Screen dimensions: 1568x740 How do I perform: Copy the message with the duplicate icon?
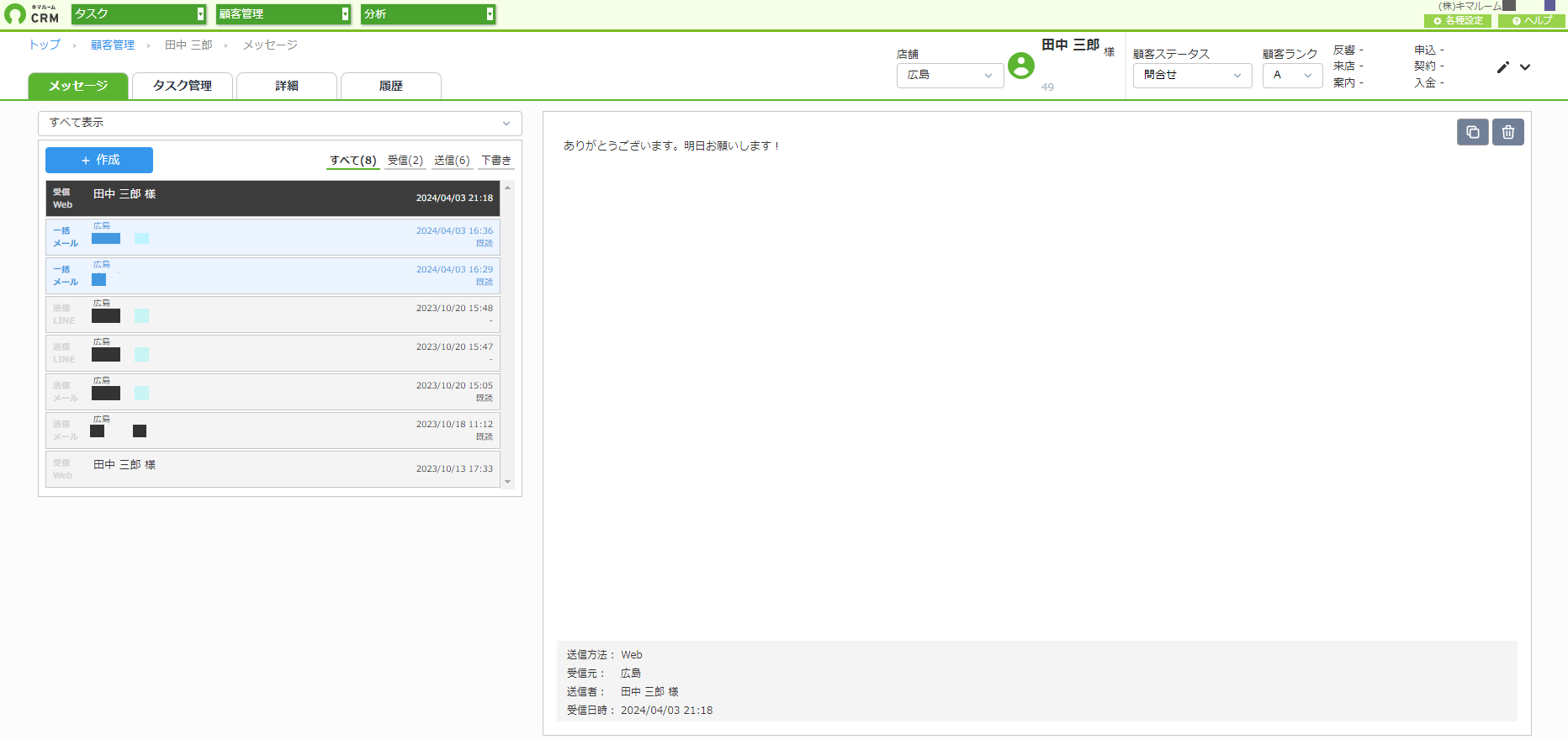click(1473, 132)
